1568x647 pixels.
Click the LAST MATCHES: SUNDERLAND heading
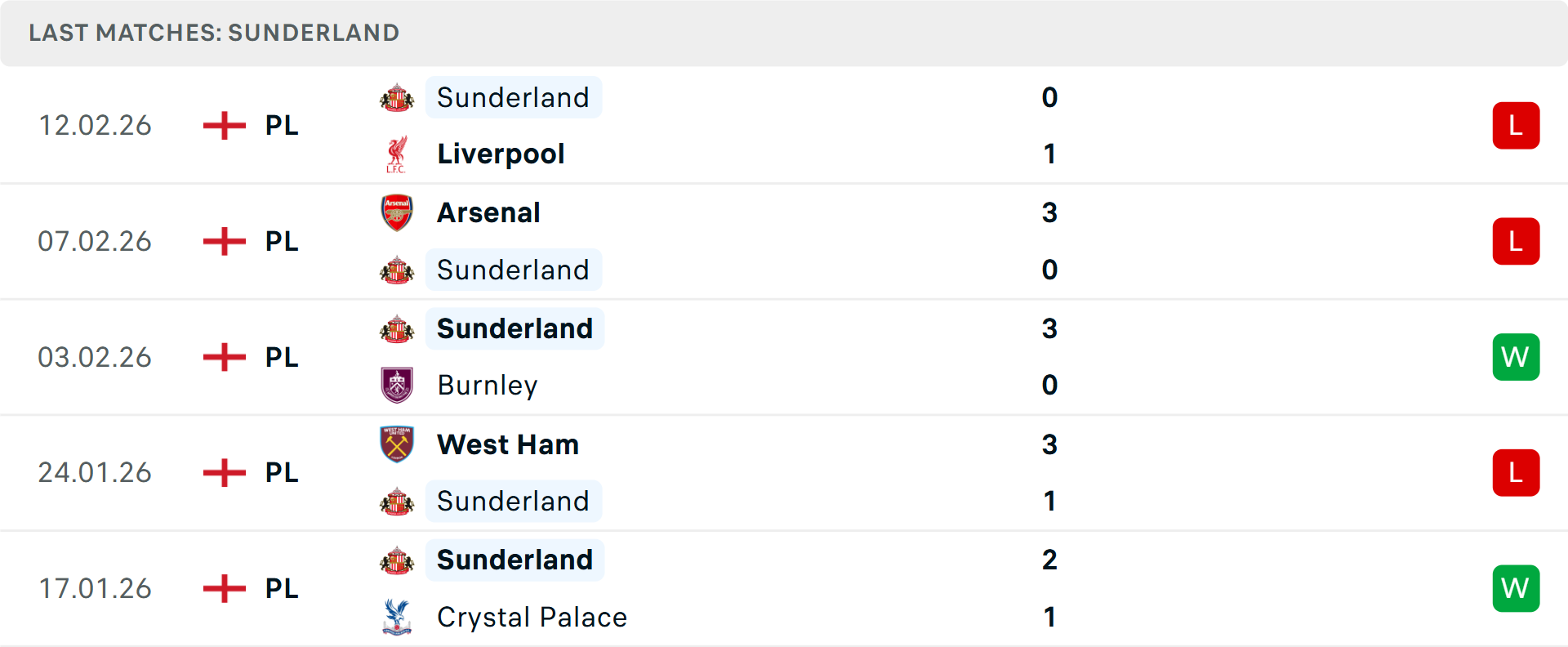point(214,33)
